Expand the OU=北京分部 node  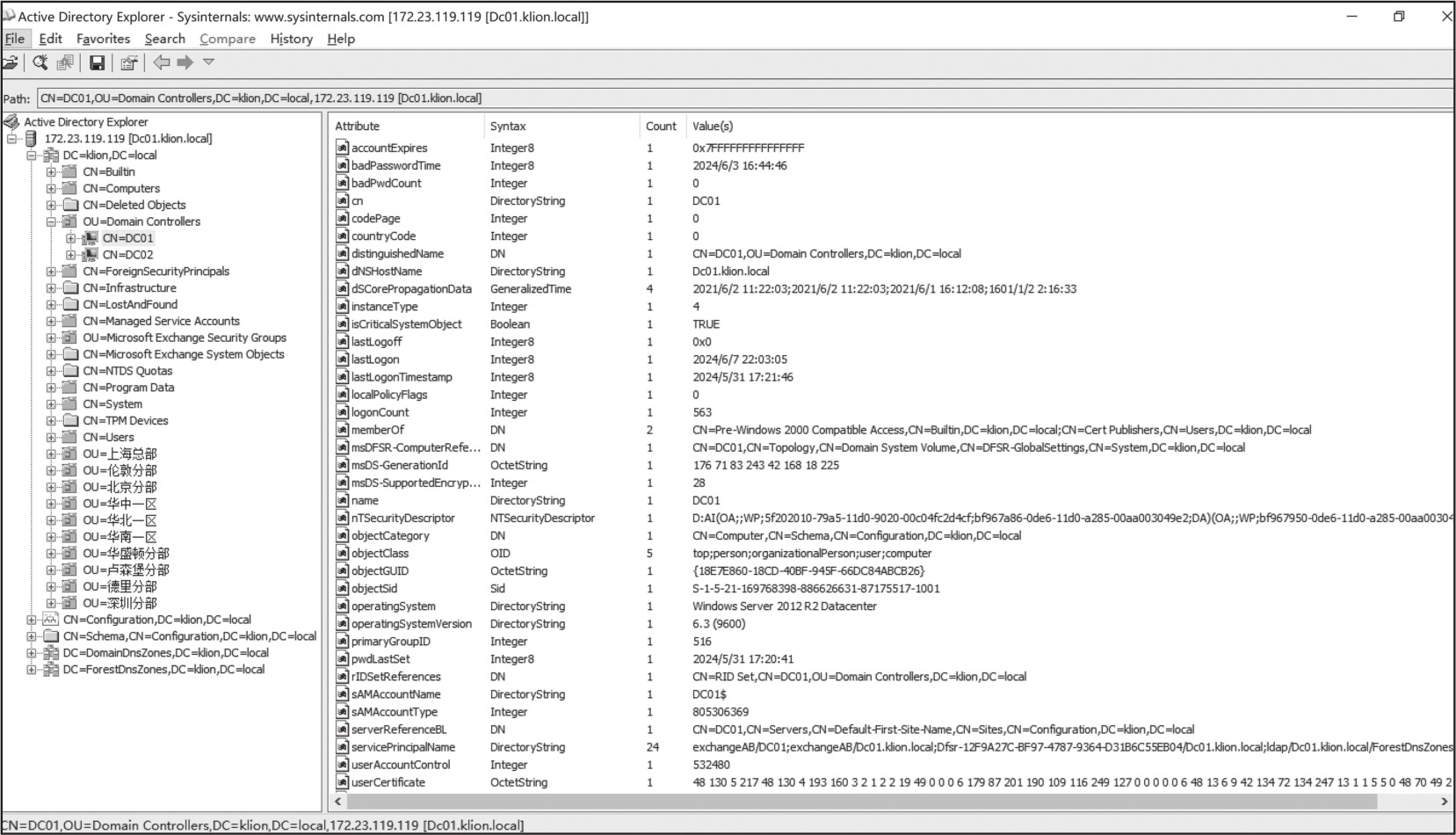[51, 487]
